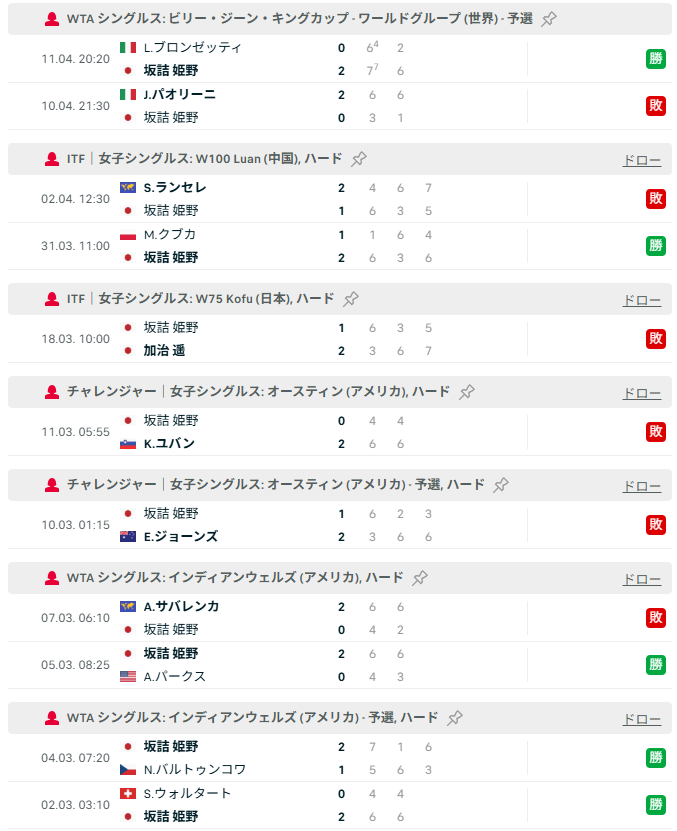Screen dimensions: 677x831
Task: Click the 敗 badge for the A.サバレンカ match
Action: point(656,618)
